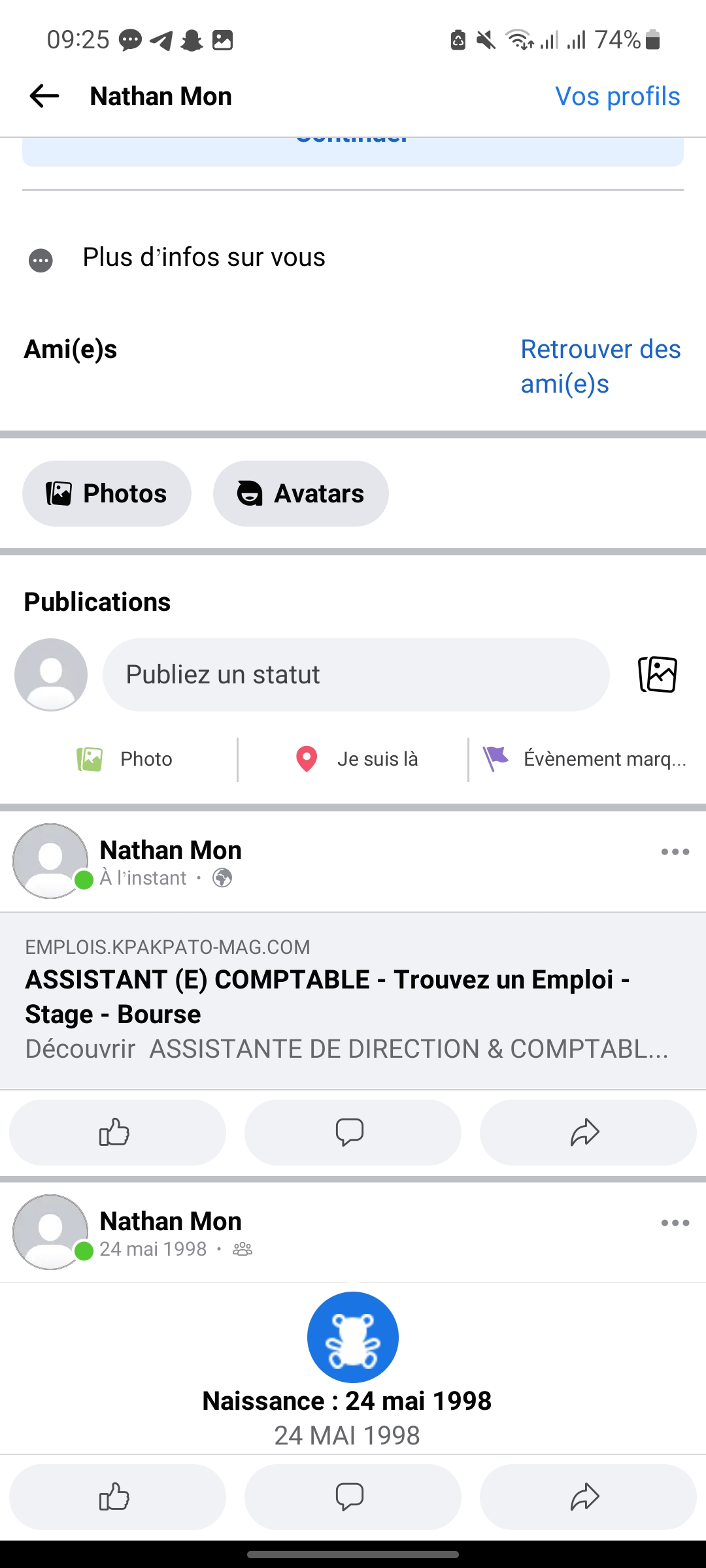Select the Photo post option
The height and width of the screenshot is (1568, 706).
(x=124, y=759)
